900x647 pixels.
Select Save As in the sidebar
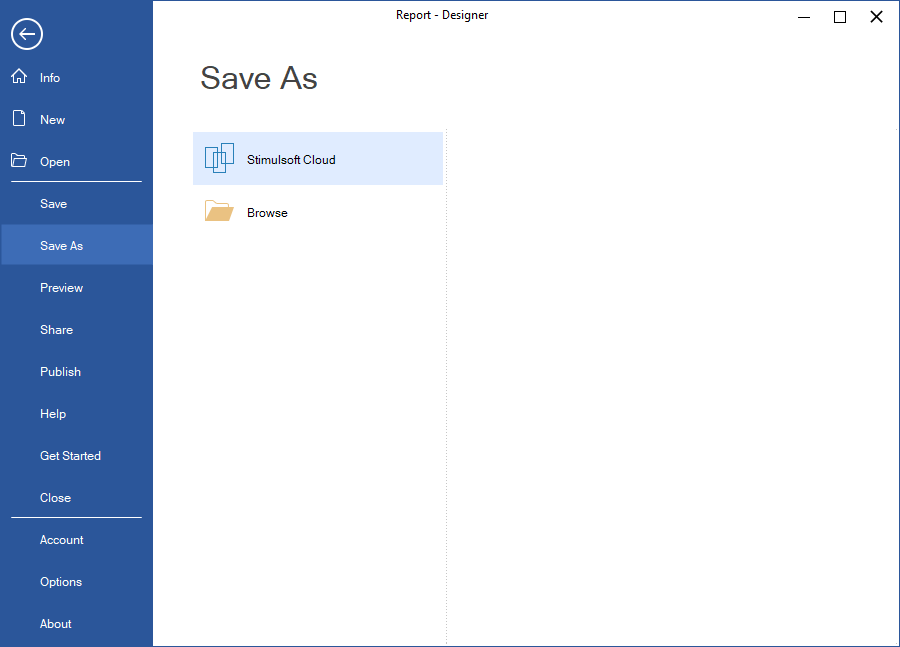click(x=61, y=245)
